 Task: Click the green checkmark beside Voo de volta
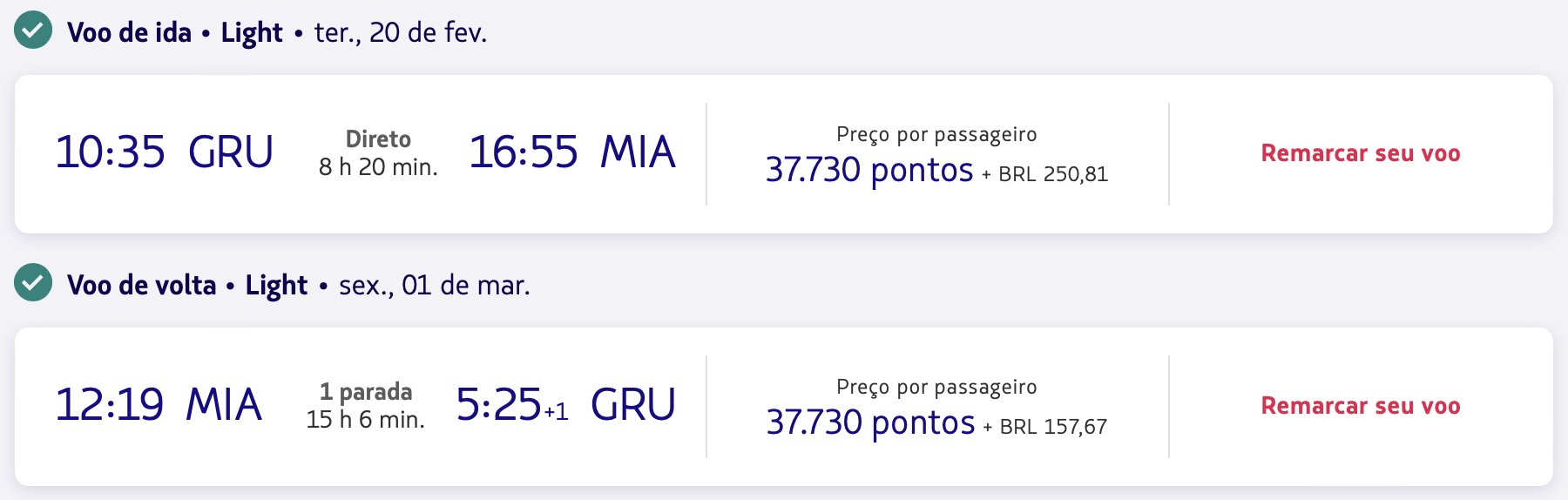tap(33, 283)
